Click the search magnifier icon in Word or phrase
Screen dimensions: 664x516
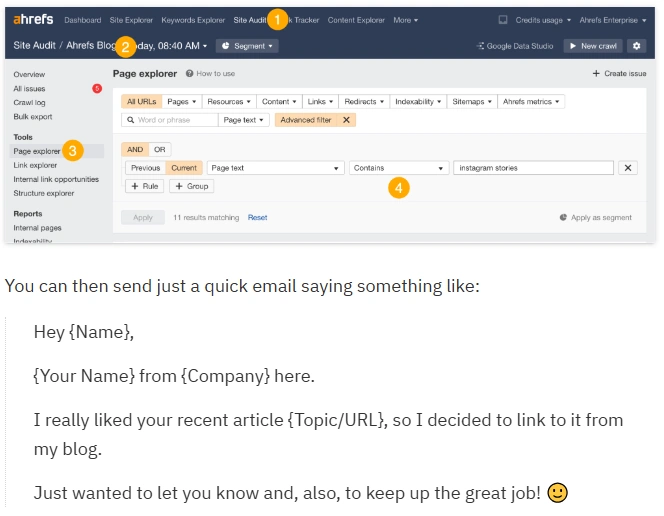(130, 120)
